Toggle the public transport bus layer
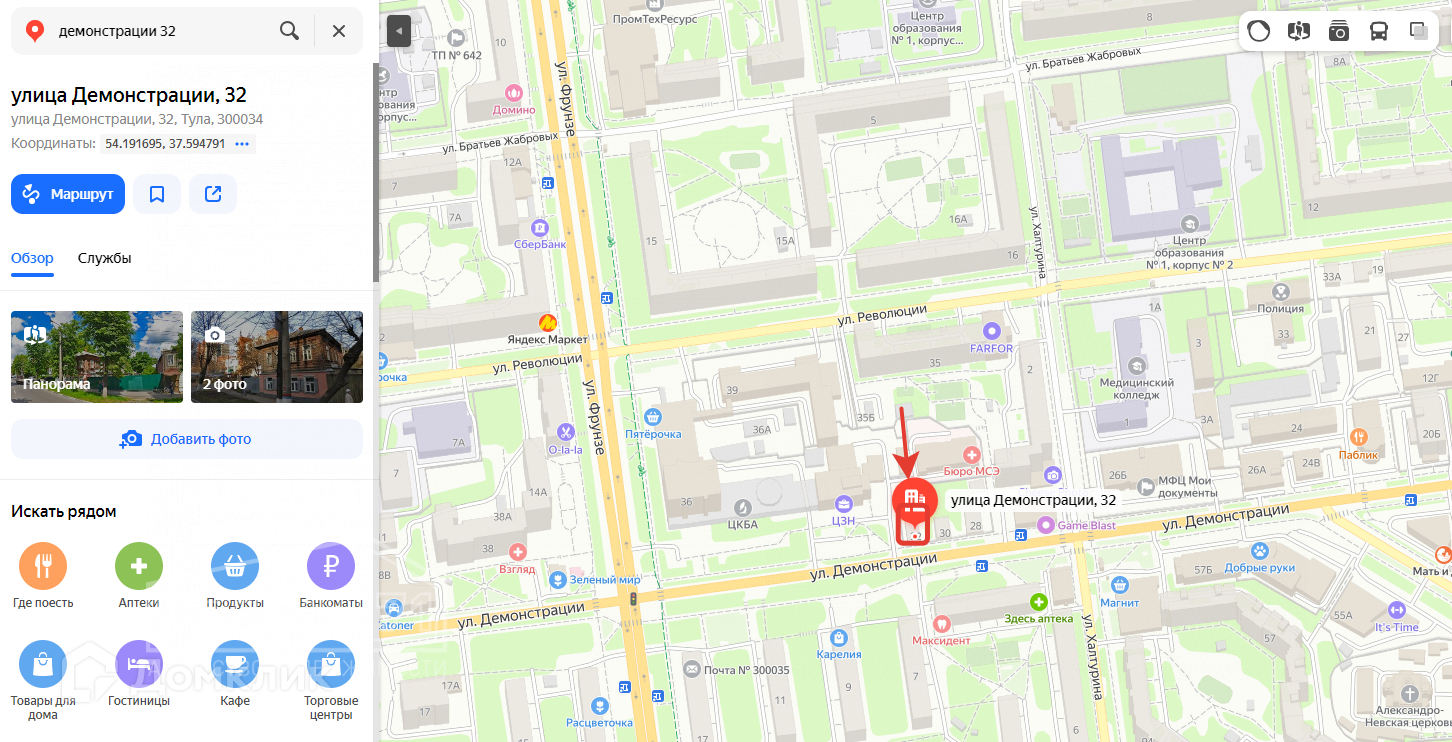 (1378, 31)
